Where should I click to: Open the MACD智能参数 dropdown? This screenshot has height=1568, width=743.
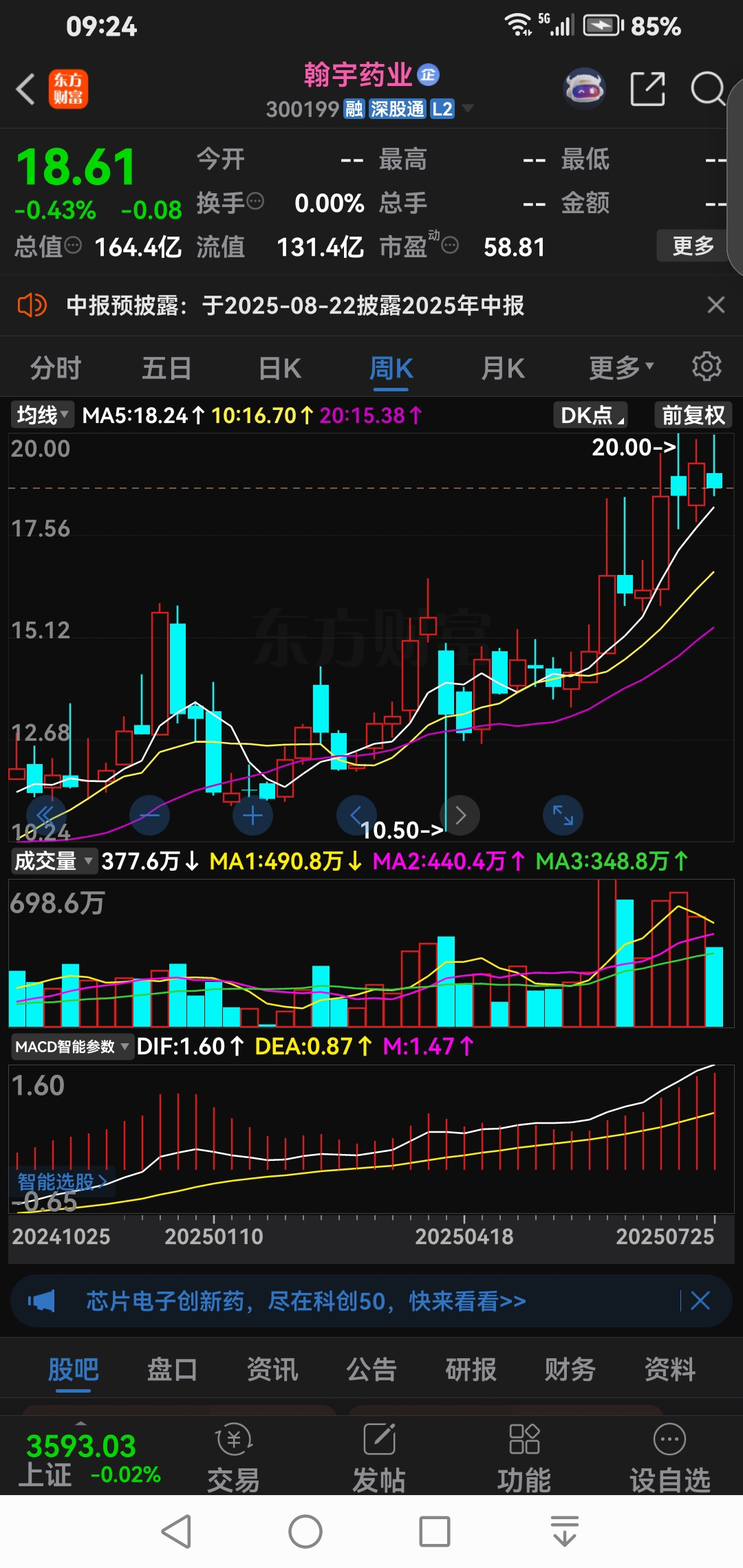[x=72, y=1046]
